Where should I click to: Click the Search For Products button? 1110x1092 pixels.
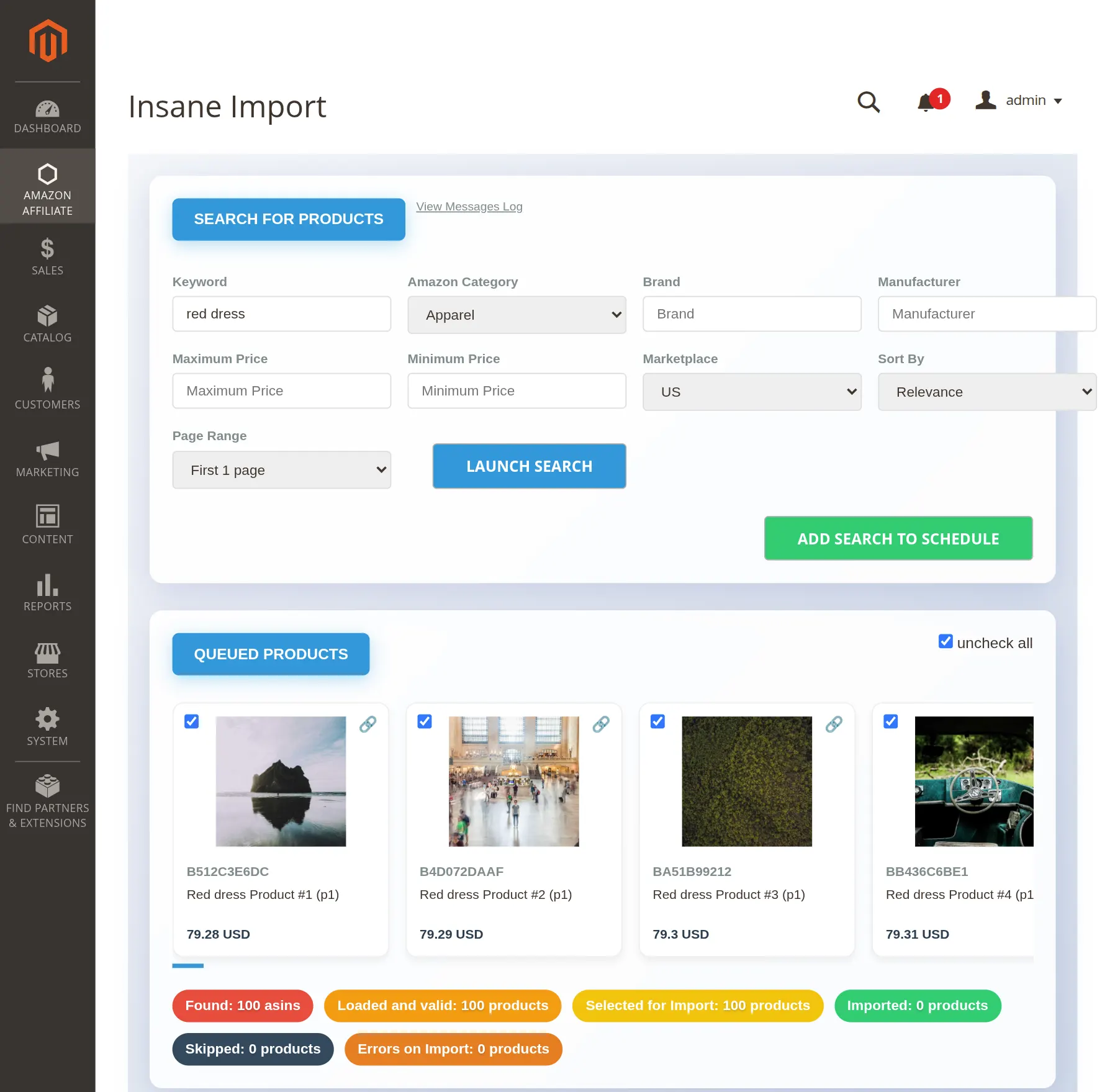(289, 219)
